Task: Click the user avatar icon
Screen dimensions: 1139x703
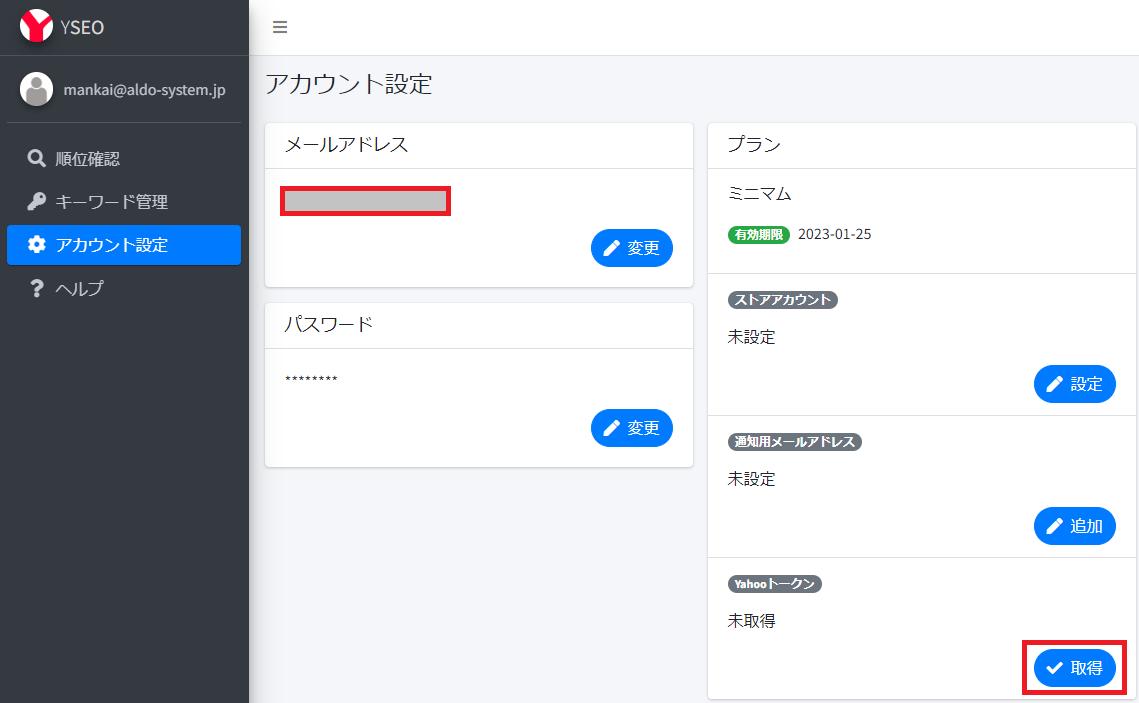Action: pos(37,89)
